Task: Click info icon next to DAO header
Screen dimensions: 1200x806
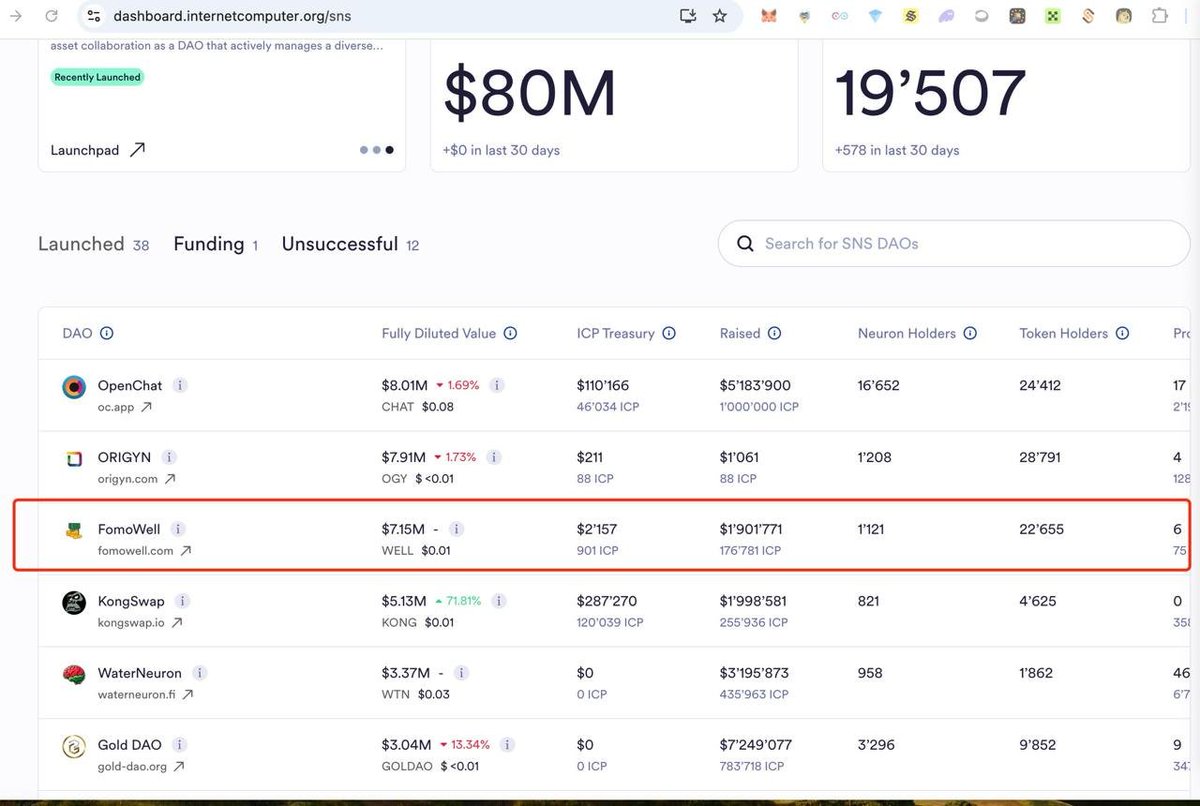Action: pyautogui.click(x=107, y=333)
